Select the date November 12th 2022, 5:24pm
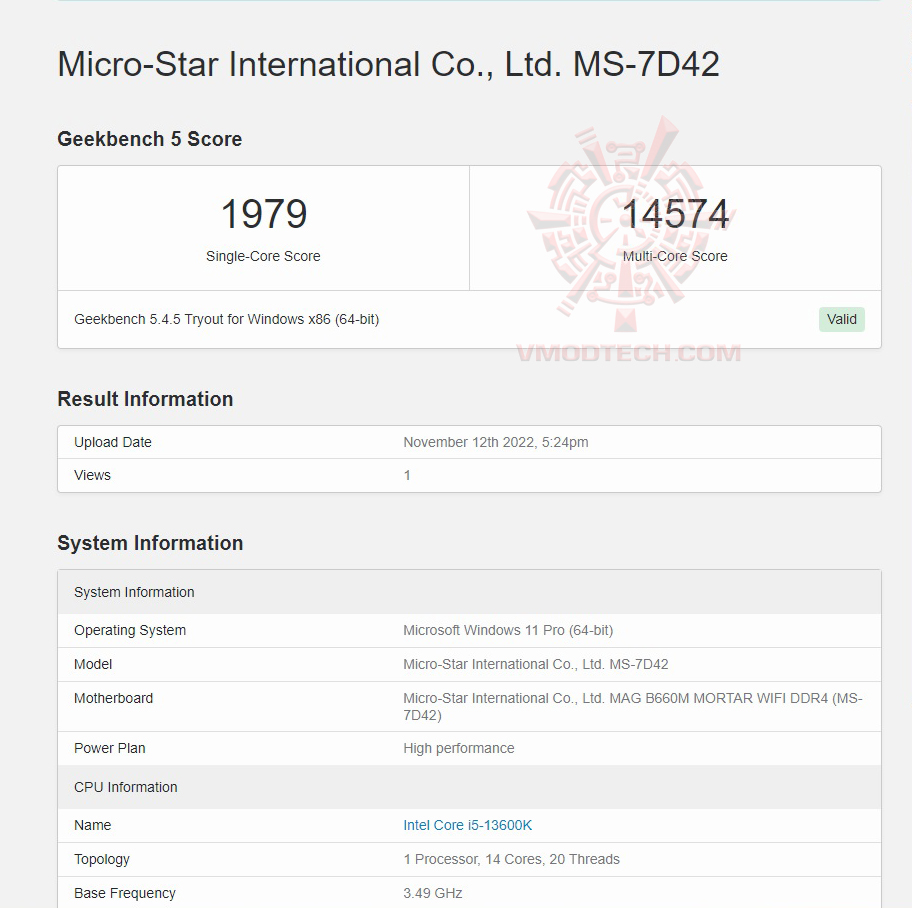This screenshot has width=912, height=908. 496,442
